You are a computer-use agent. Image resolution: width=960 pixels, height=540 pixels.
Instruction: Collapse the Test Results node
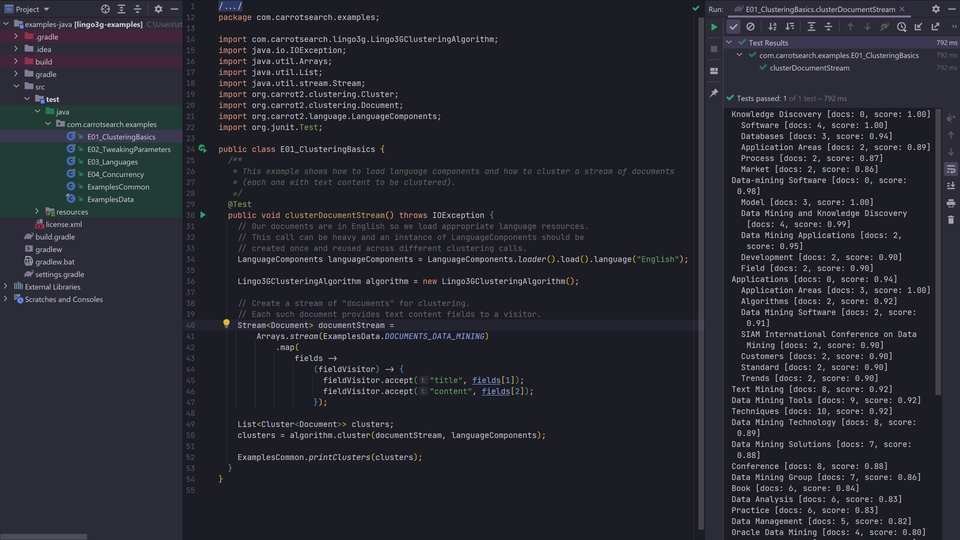click(729, 43)
